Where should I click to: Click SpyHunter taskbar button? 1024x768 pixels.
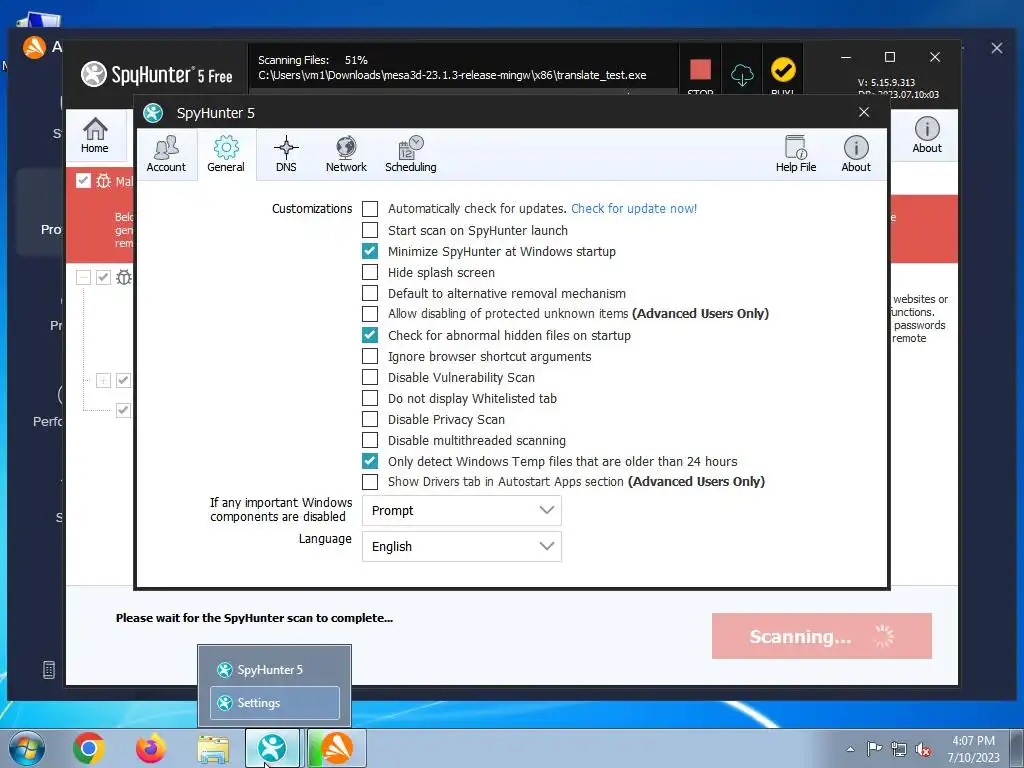272,748
